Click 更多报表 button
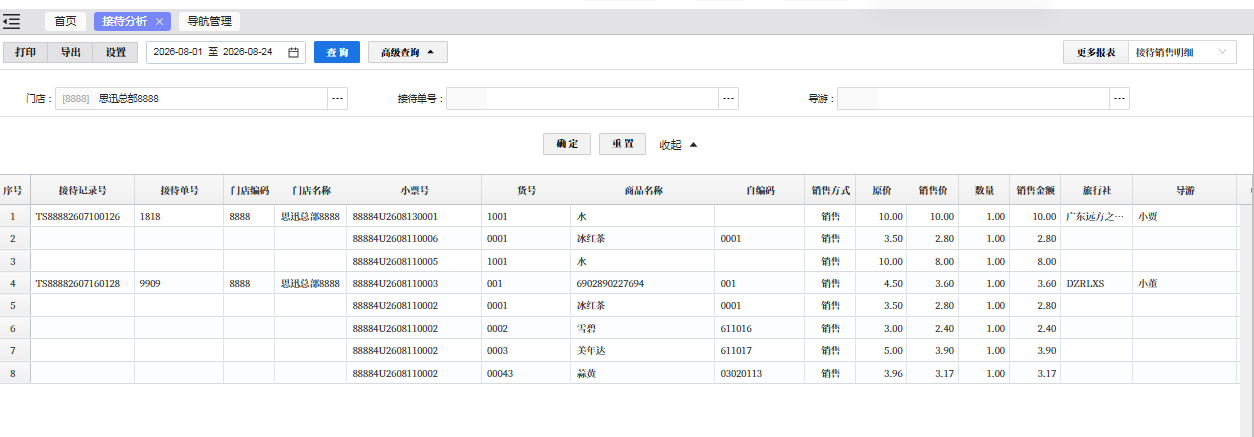The image size is (1254, 437). coord(1096,52)
